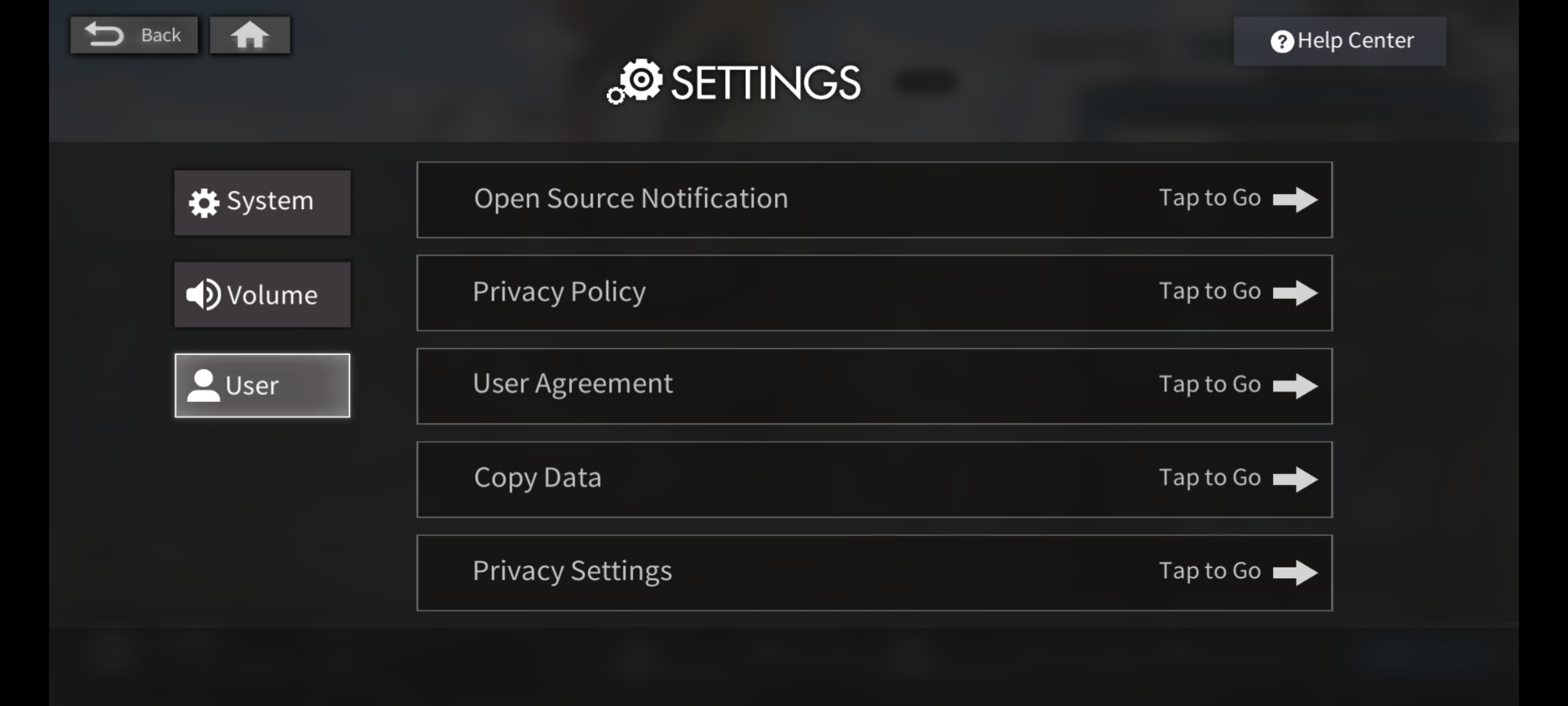Open Privacy Settings row
The image size is (1568, 706).
(x=874, y=573)
